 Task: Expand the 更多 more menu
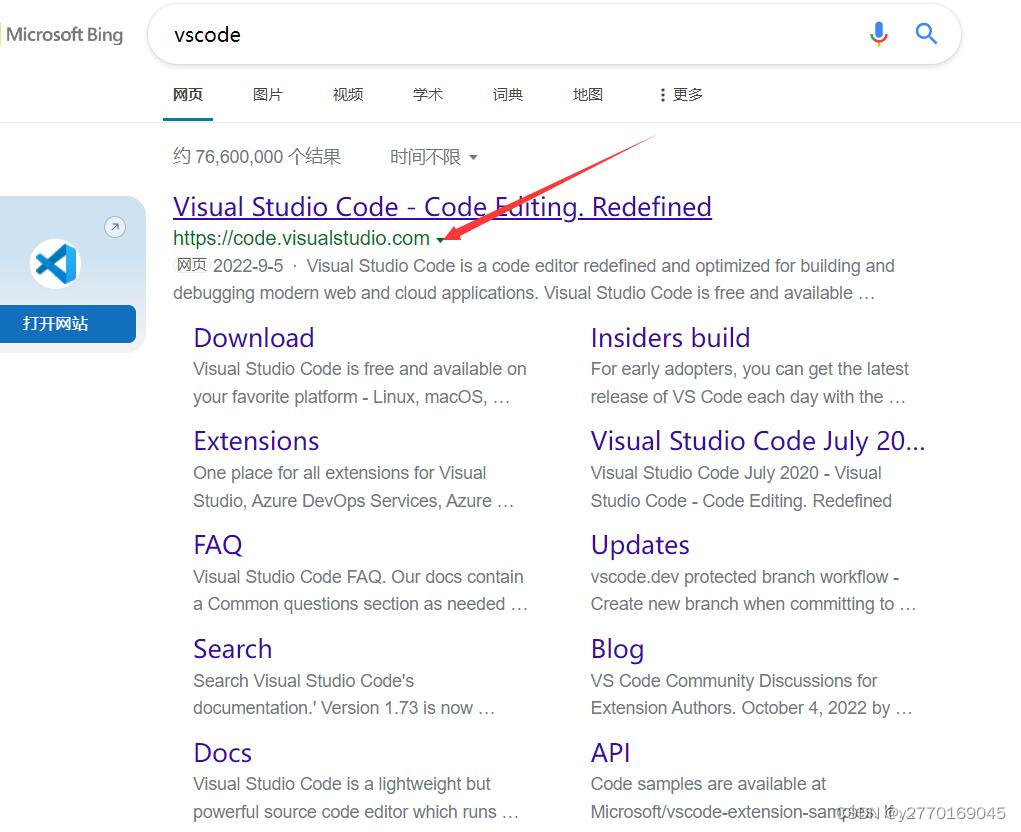pos(680,95)
